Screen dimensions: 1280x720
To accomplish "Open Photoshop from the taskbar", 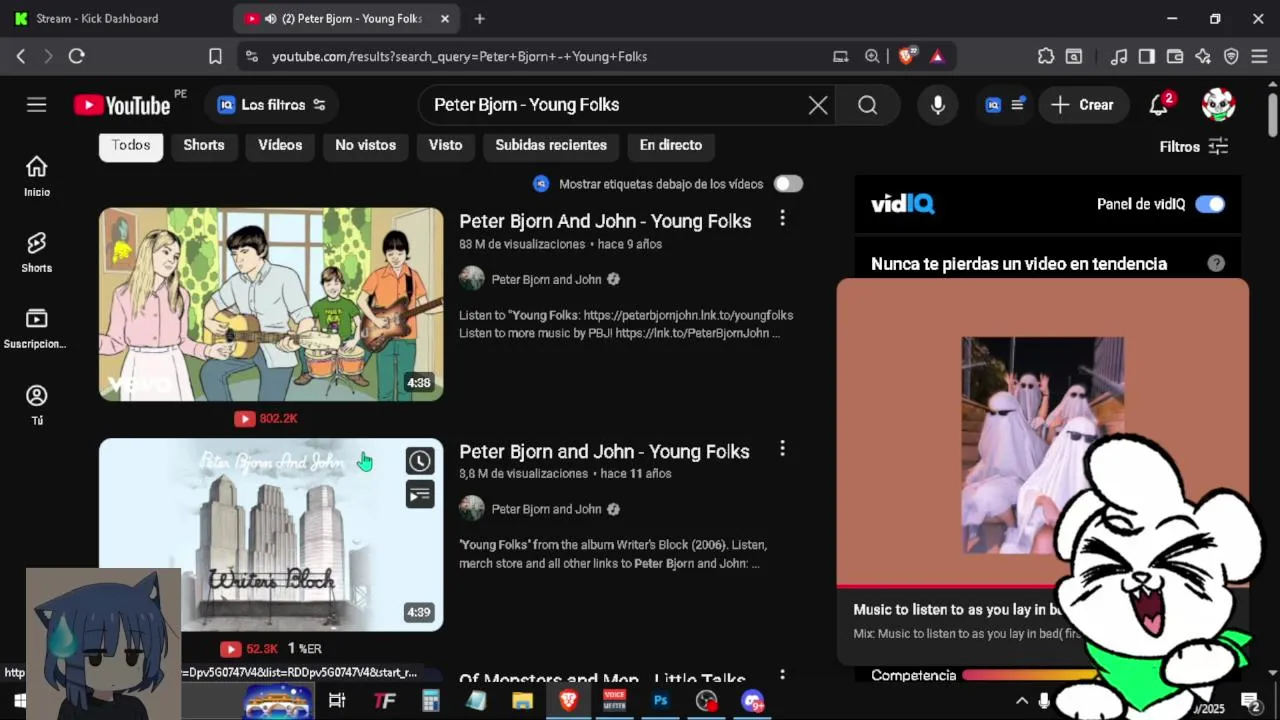I will pyautogui.click(x=661, y=701).
